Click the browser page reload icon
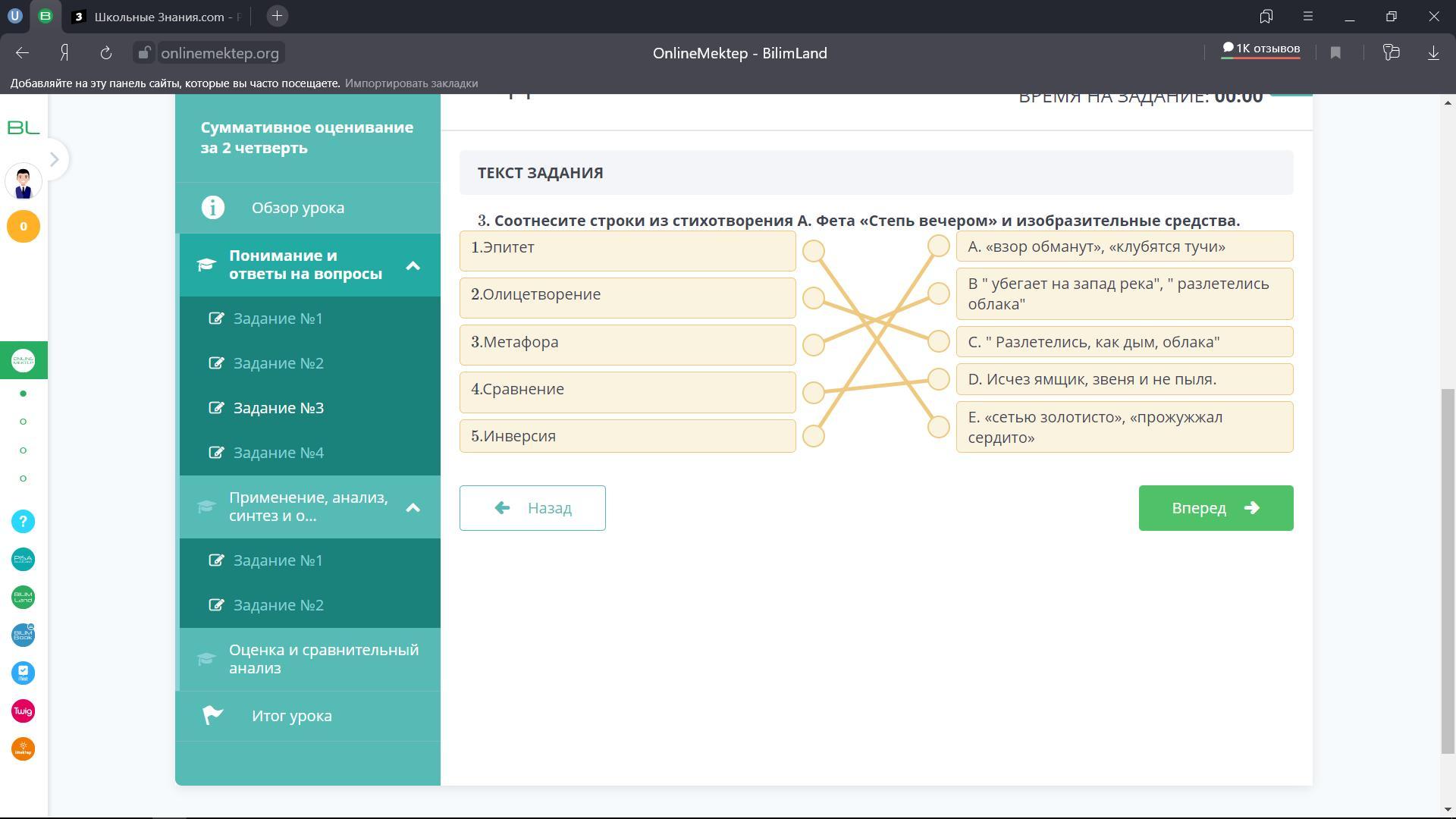The height and width of the screenshot is (819, 1456). 106,53
